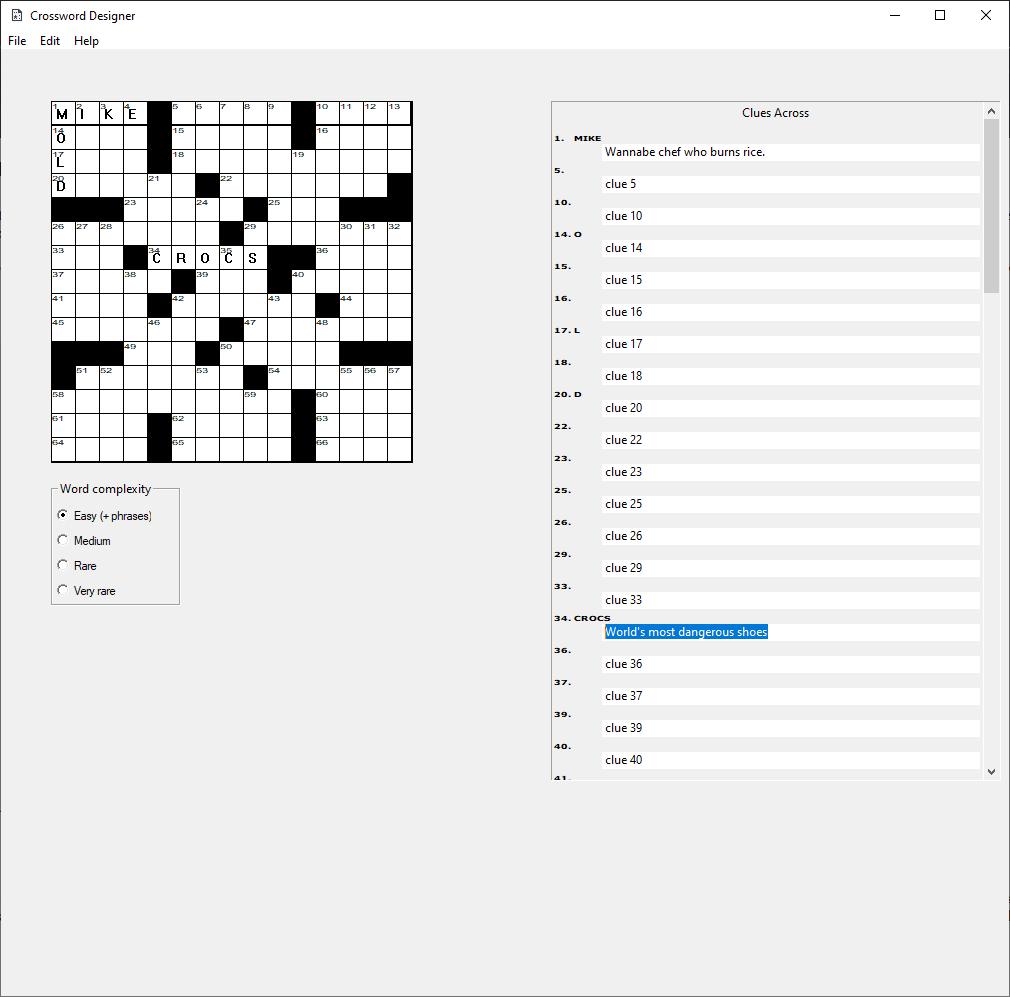Click the 'clue 14' input field
Viewport: 1010px width, 997px height.
point(791,248)
